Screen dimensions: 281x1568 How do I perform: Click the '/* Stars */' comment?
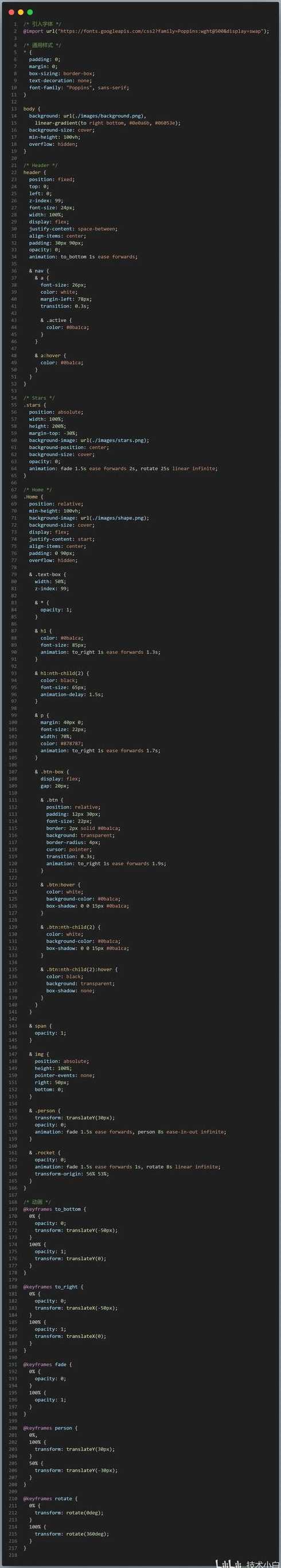click(x=39, y=398)
